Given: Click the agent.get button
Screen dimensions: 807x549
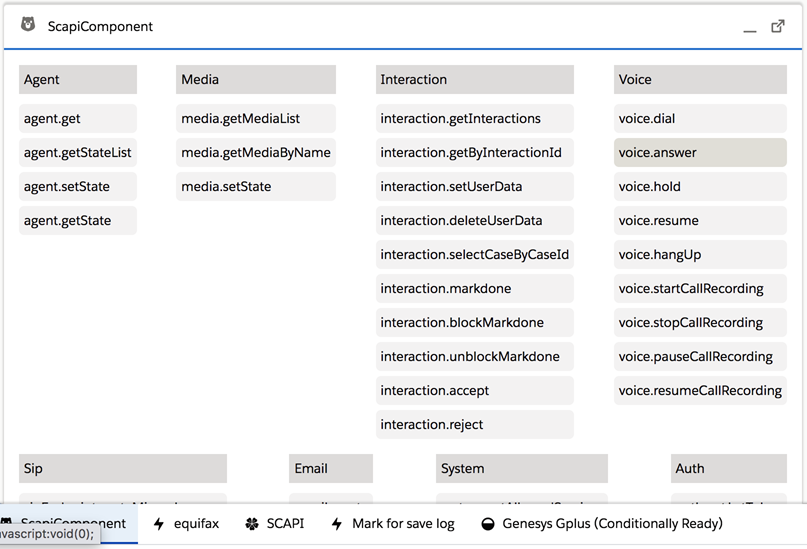Looking at the screenshot, I should pyautogui.click(x=77, y=119).
